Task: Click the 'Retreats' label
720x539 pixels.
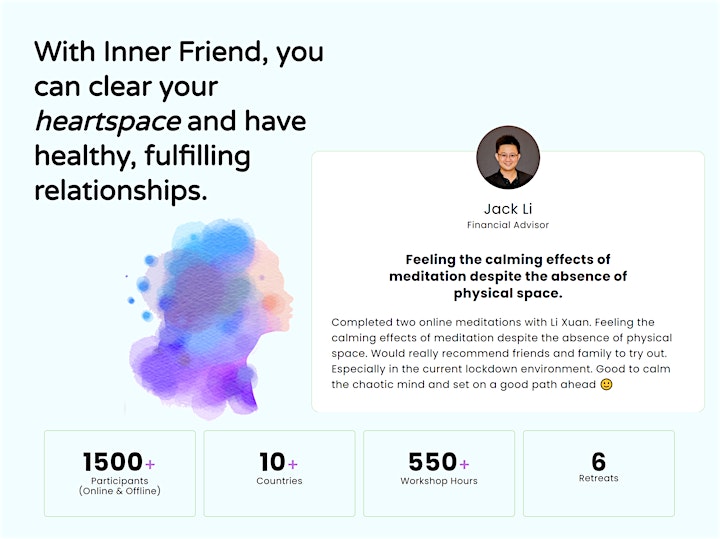Action: coord(599,478)
